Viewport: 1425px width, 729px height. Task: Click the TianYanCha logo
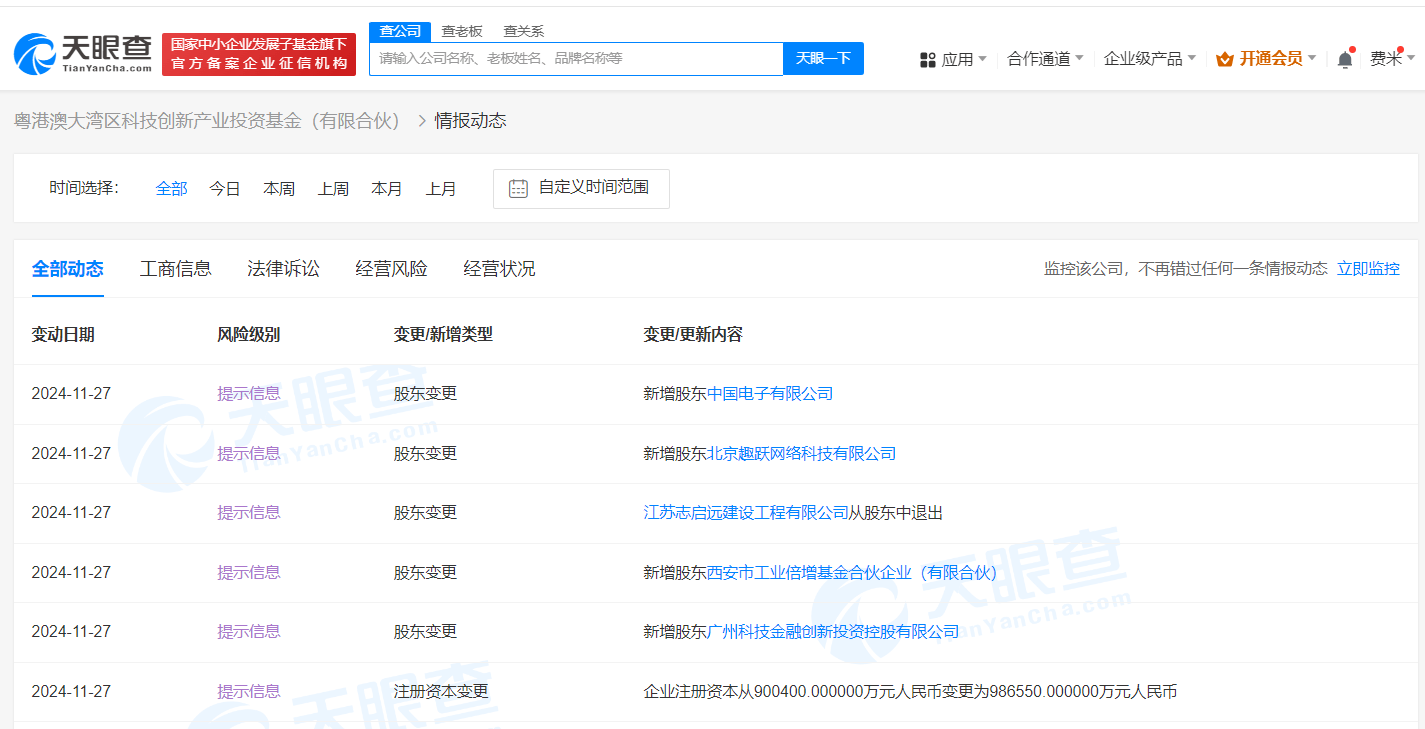[83, 54]
